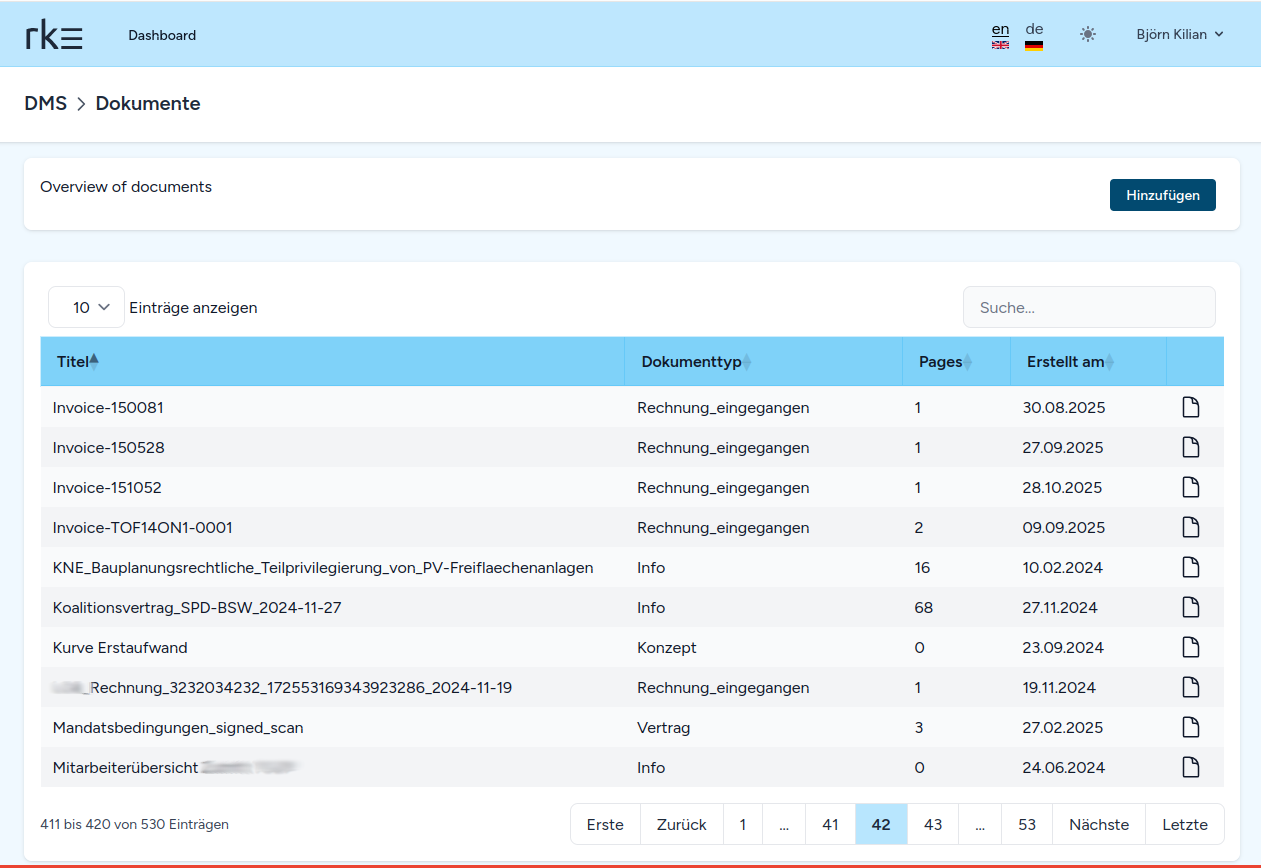Click DMS breadcrumb link

point(45,104)
